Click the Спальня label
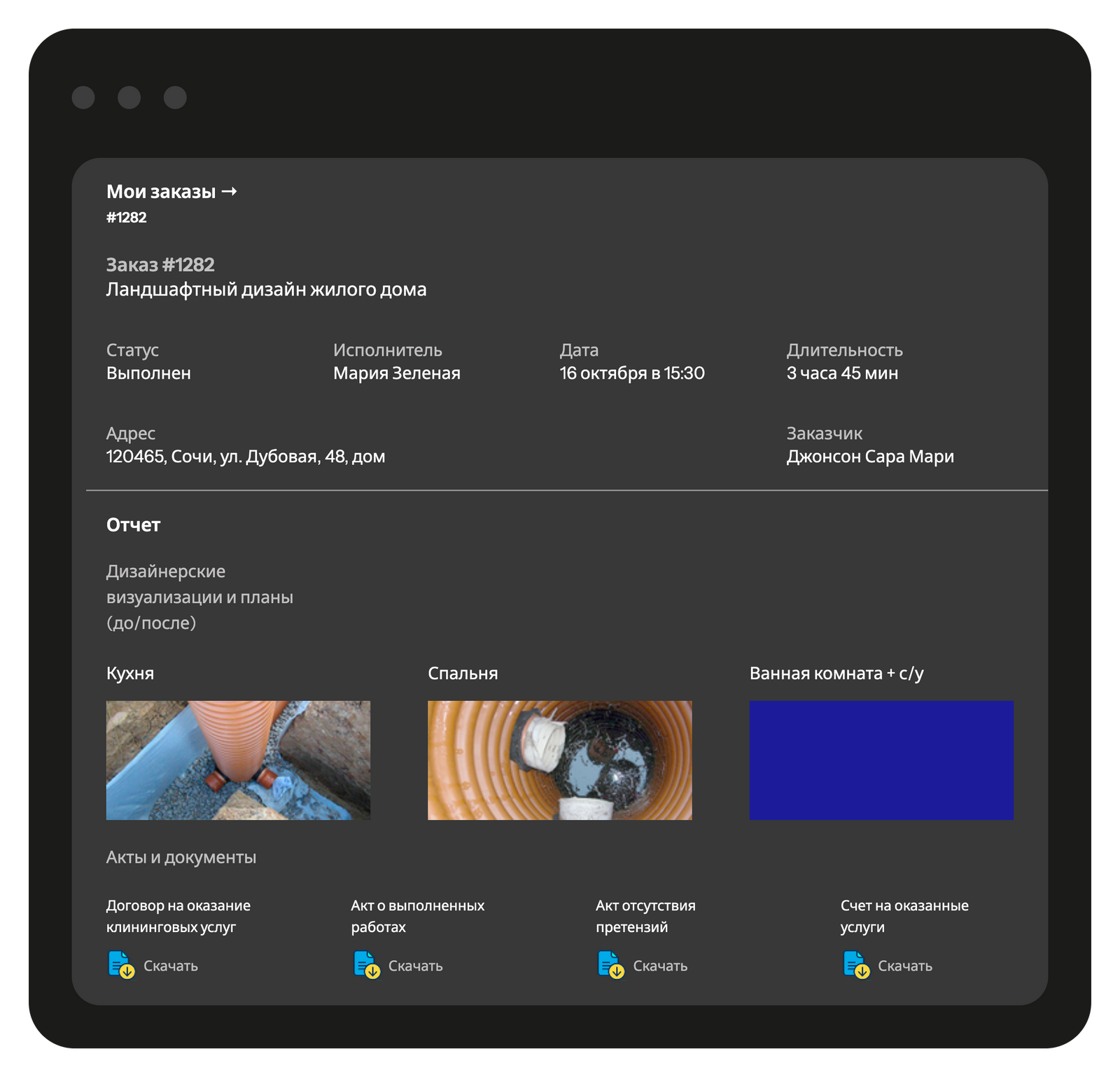 click(463, 673)
